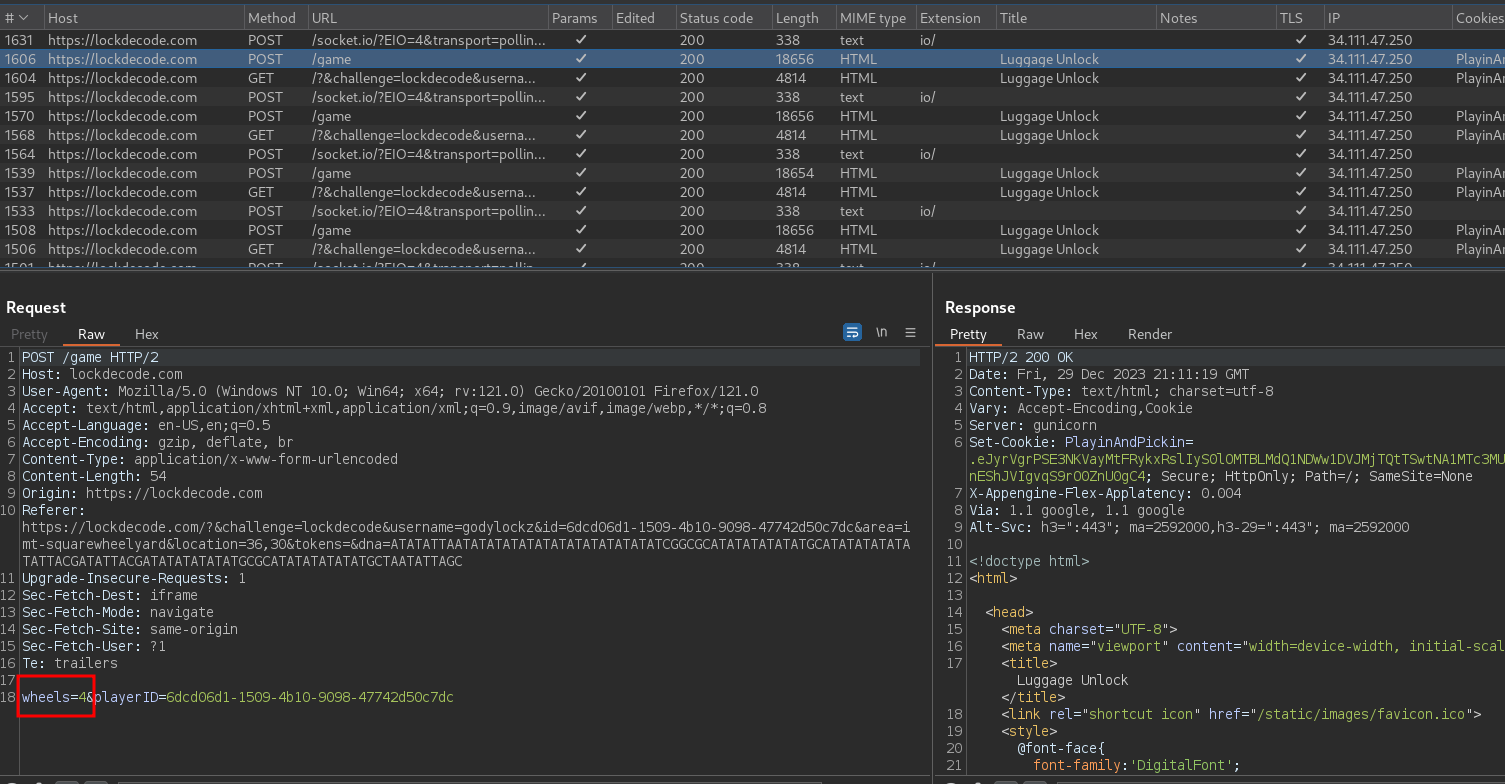
Task: Click TLS checkmark in row 1604
Action: pos(1300,78)
